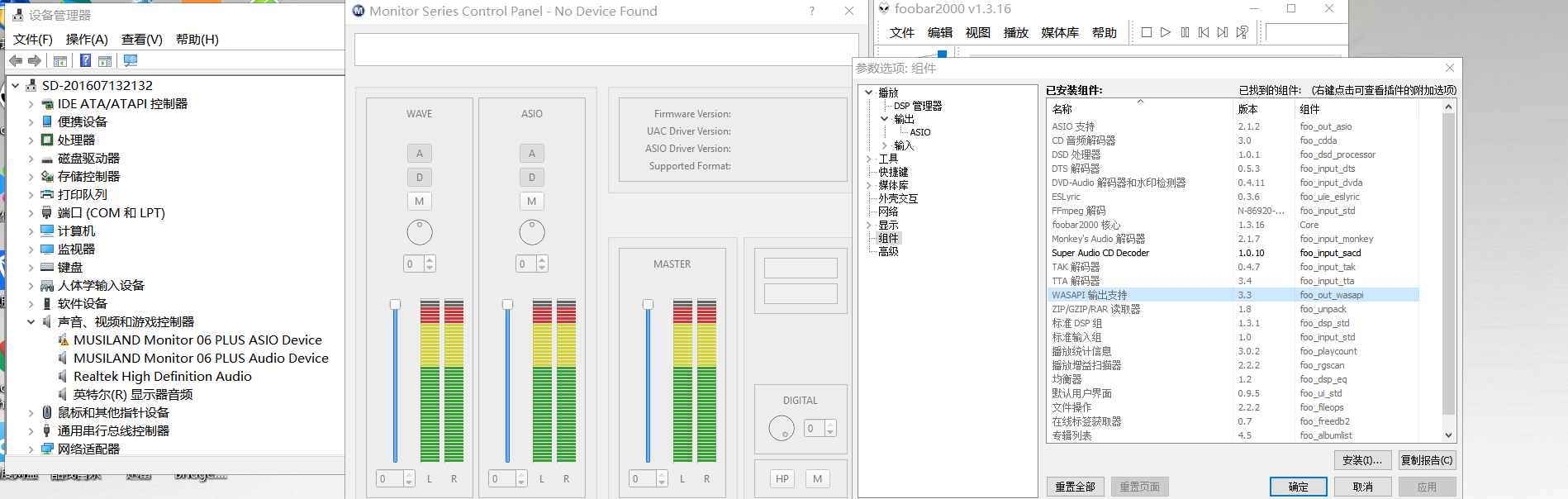Expand the 输入 node in preferences tree
The height and width of the screenshot is (499, 1568).
click(885, 145)
